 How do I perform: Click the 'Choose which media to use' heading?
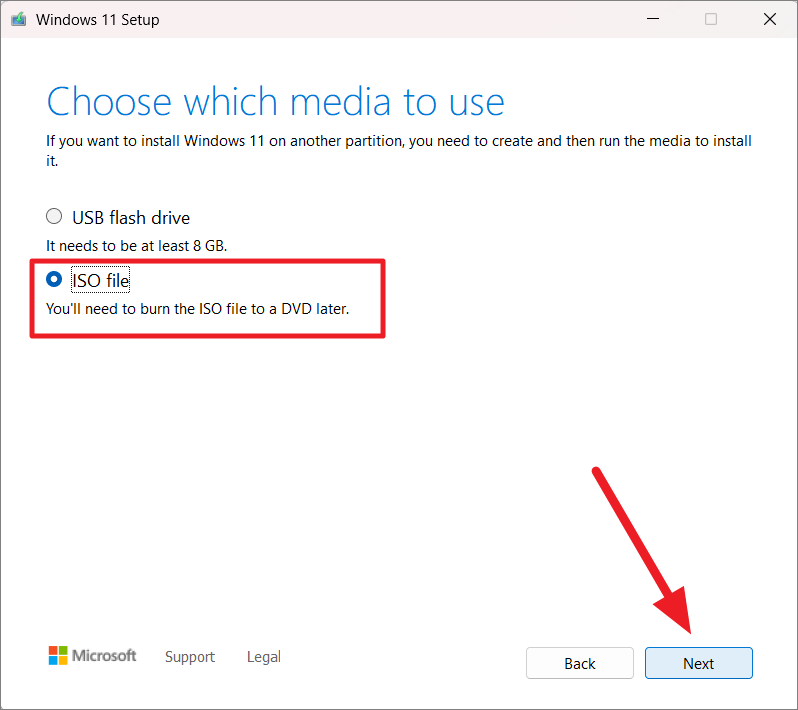coord(275,102)
